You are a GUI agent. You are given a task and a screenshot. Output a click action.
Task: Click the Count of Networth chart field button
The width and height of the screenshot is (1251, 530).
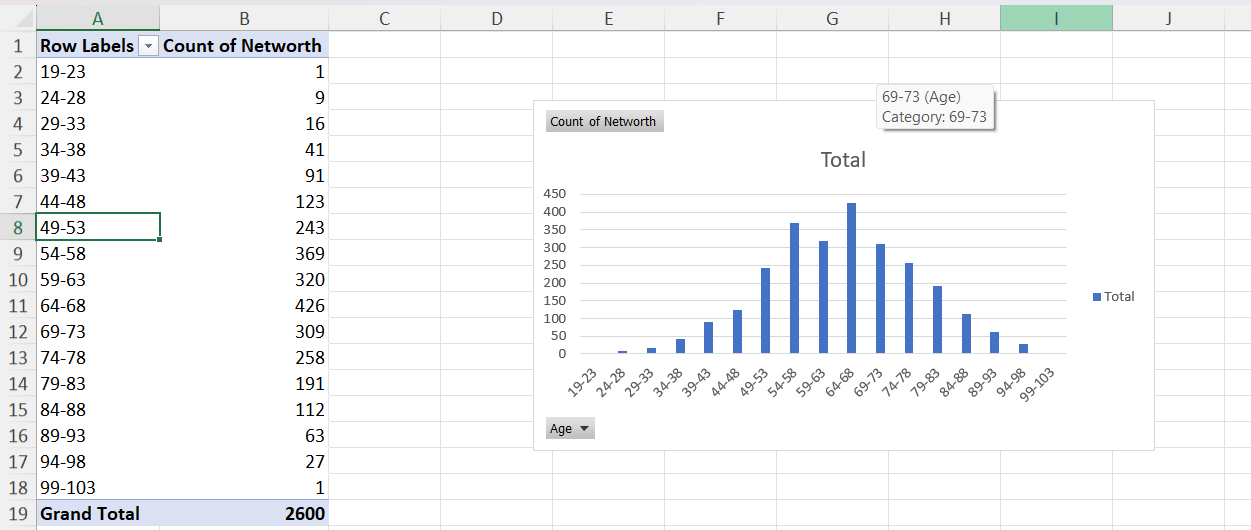pos(604,122)
